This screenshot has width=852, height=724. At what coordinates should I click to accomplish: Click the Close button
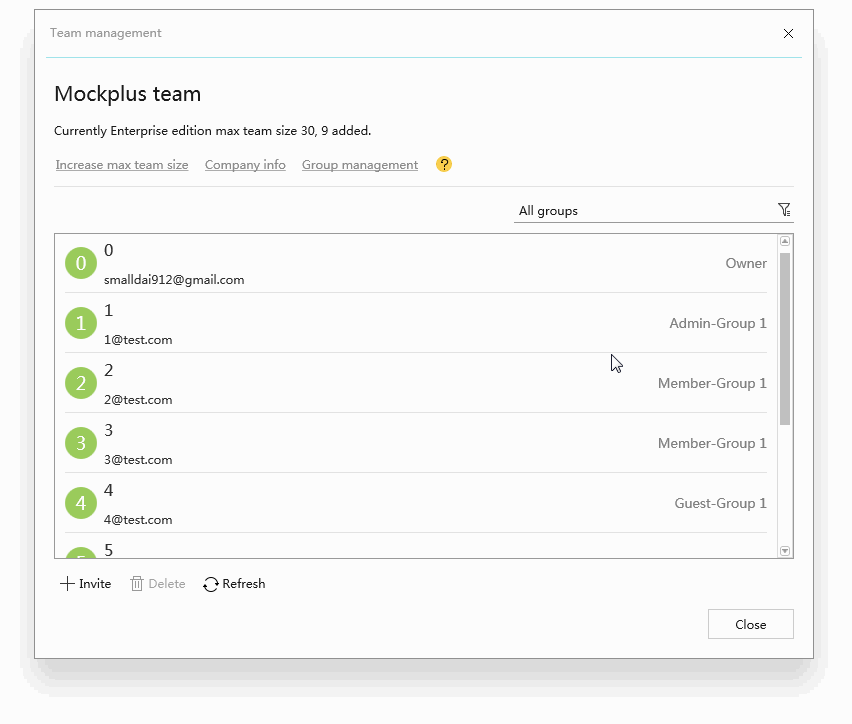click(x=750, y=624)
